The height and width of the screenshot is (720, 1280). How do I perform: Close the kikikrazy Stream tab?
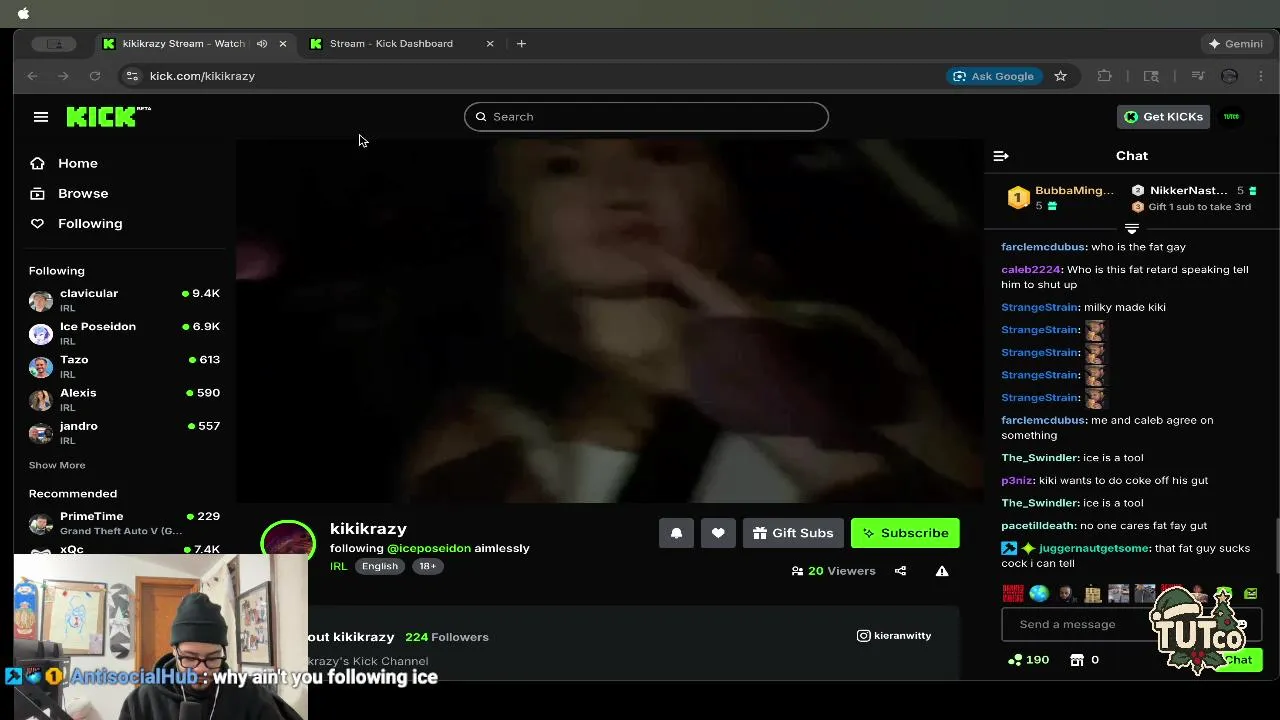click(283, 44)
